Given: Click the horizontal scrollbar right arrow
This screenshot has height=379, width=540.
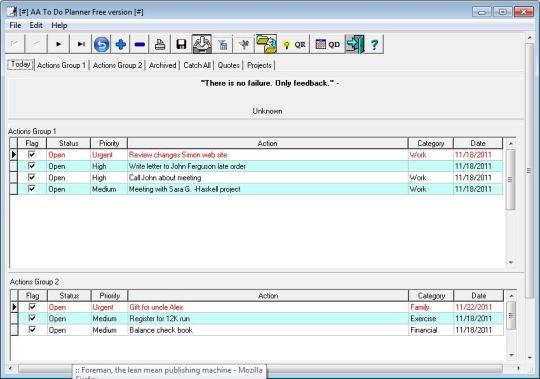Looking at the screenshot, I should click(518, 368).
